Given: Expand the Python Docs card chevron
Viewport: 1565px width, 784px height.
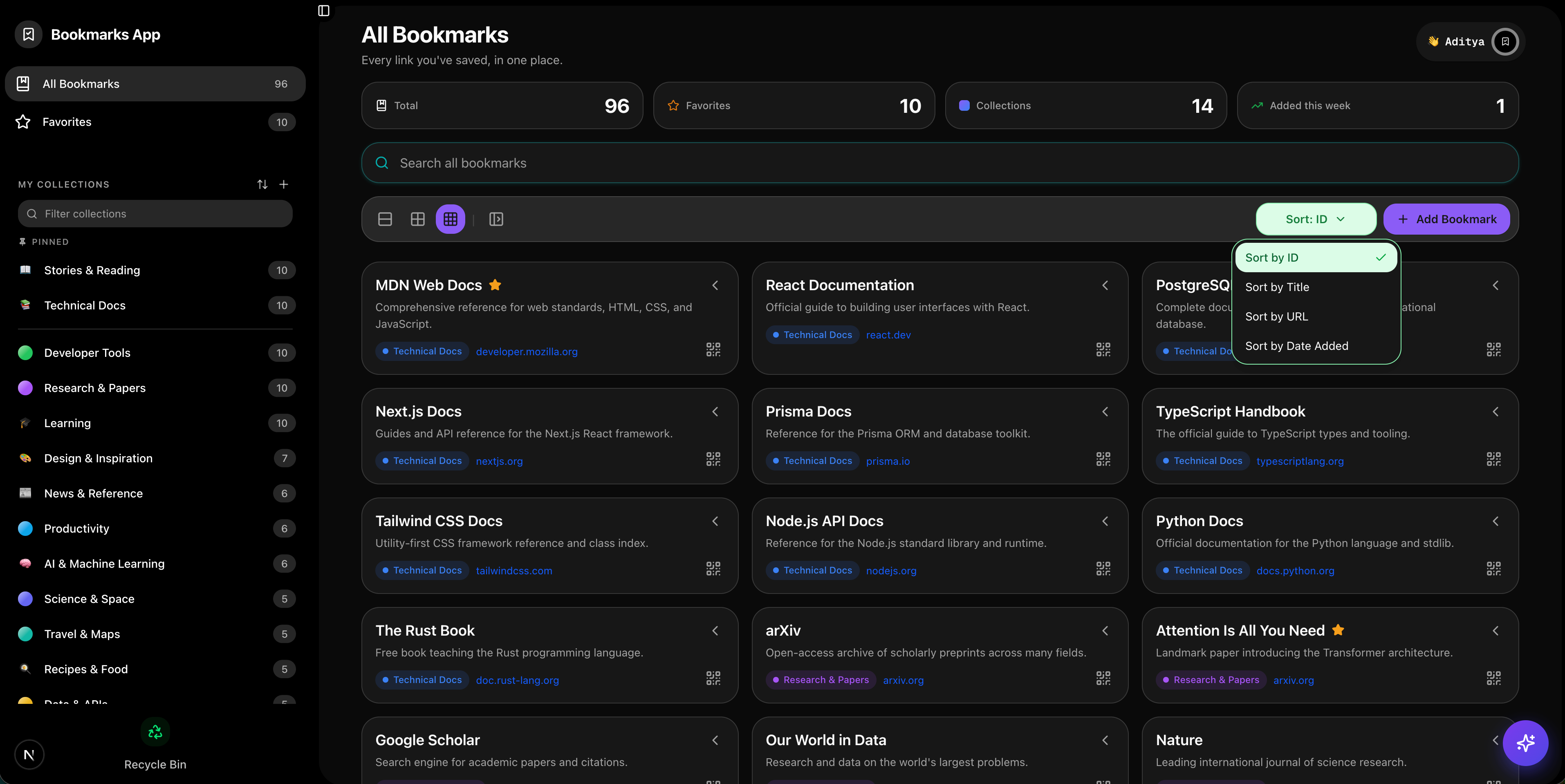Looking at the screenshot, I should tap(1496, 521).
